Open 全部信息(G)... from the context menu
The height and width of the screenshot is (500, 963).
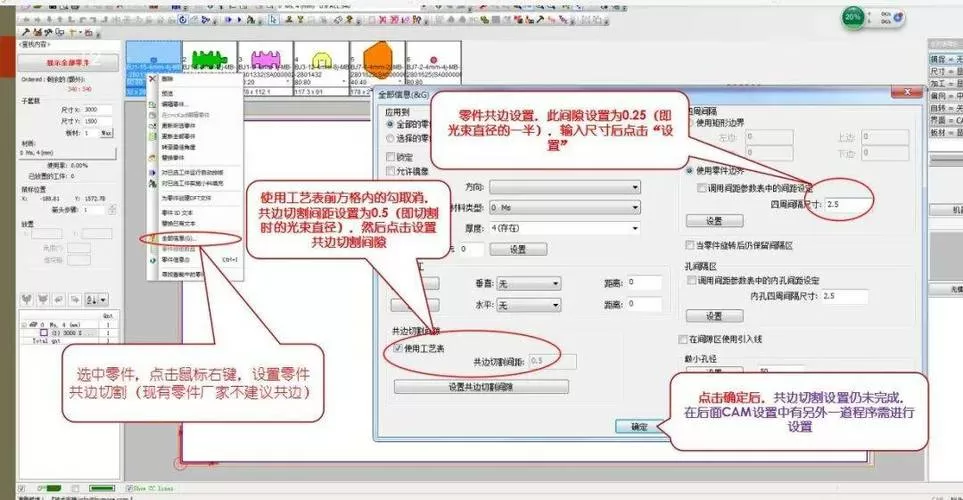179,238
